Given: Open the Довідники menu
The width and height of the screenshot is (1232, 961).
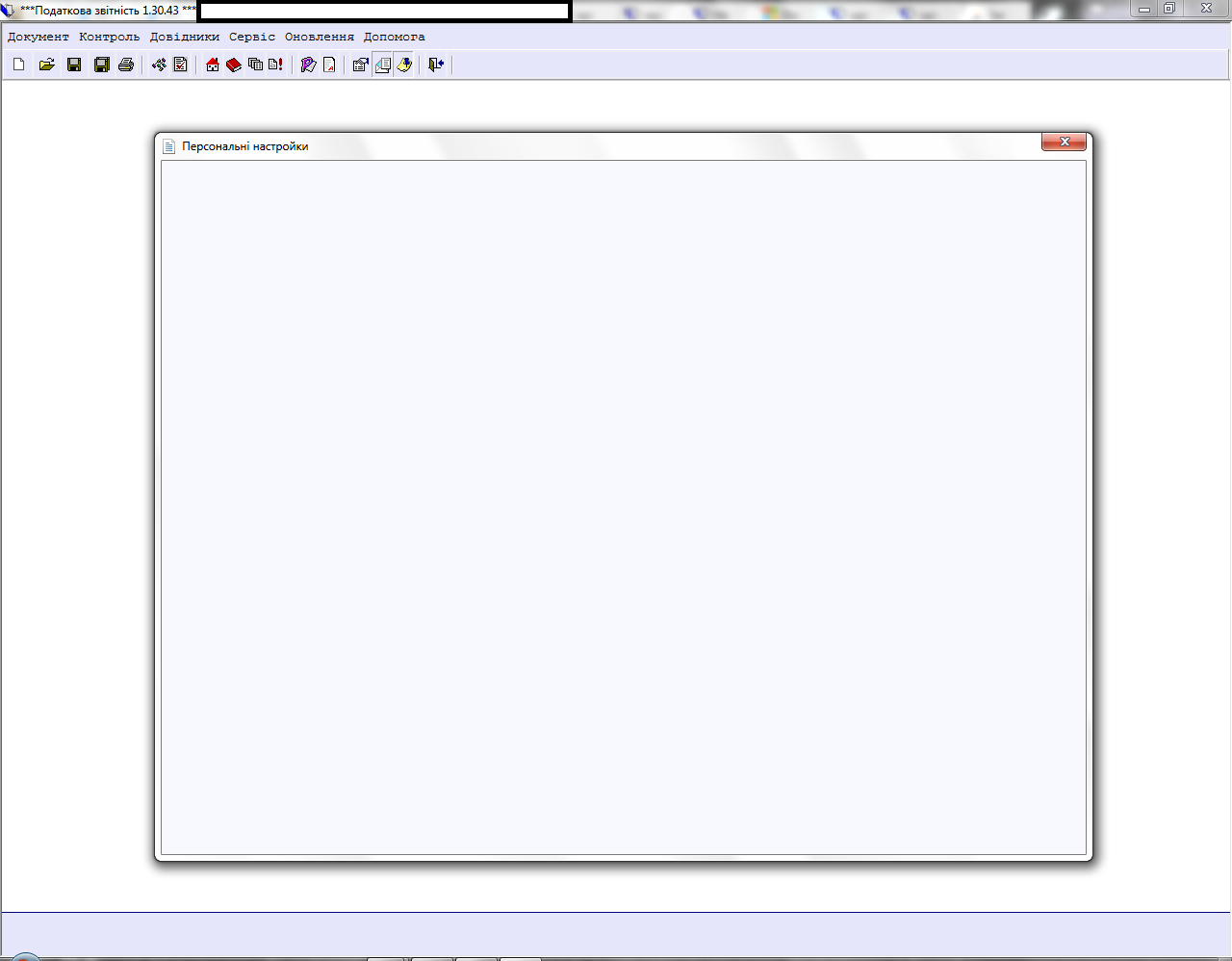Looking at the screenshot, I should 184,37.
